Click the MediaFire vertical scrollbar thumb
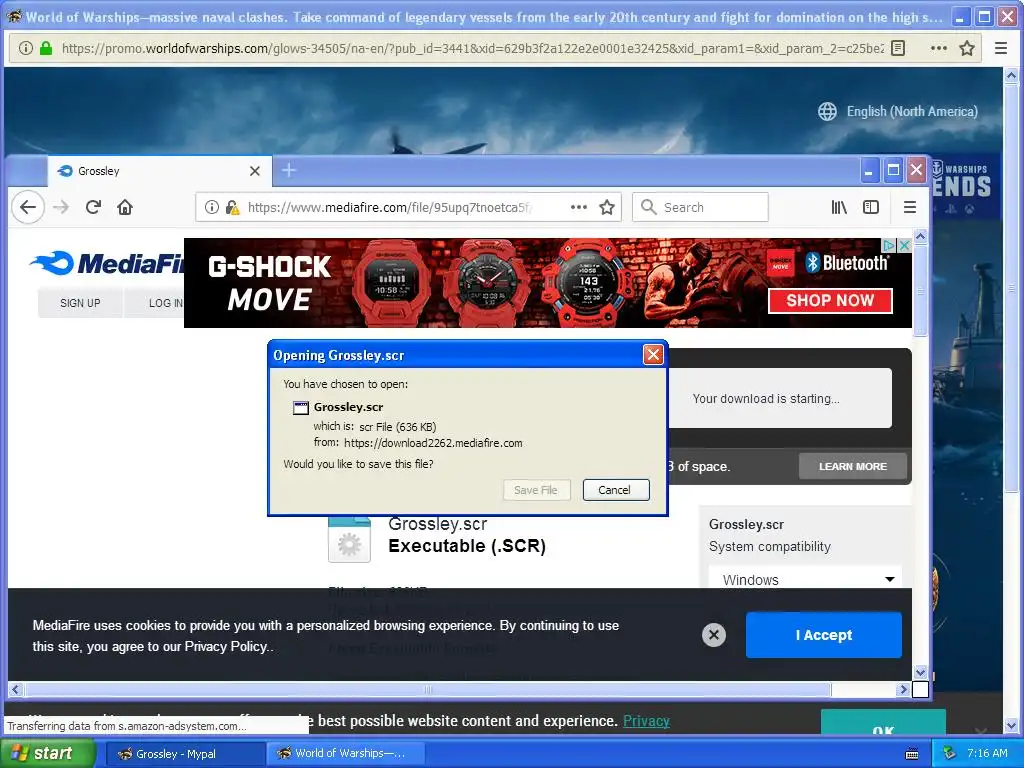 pos(920,290)
